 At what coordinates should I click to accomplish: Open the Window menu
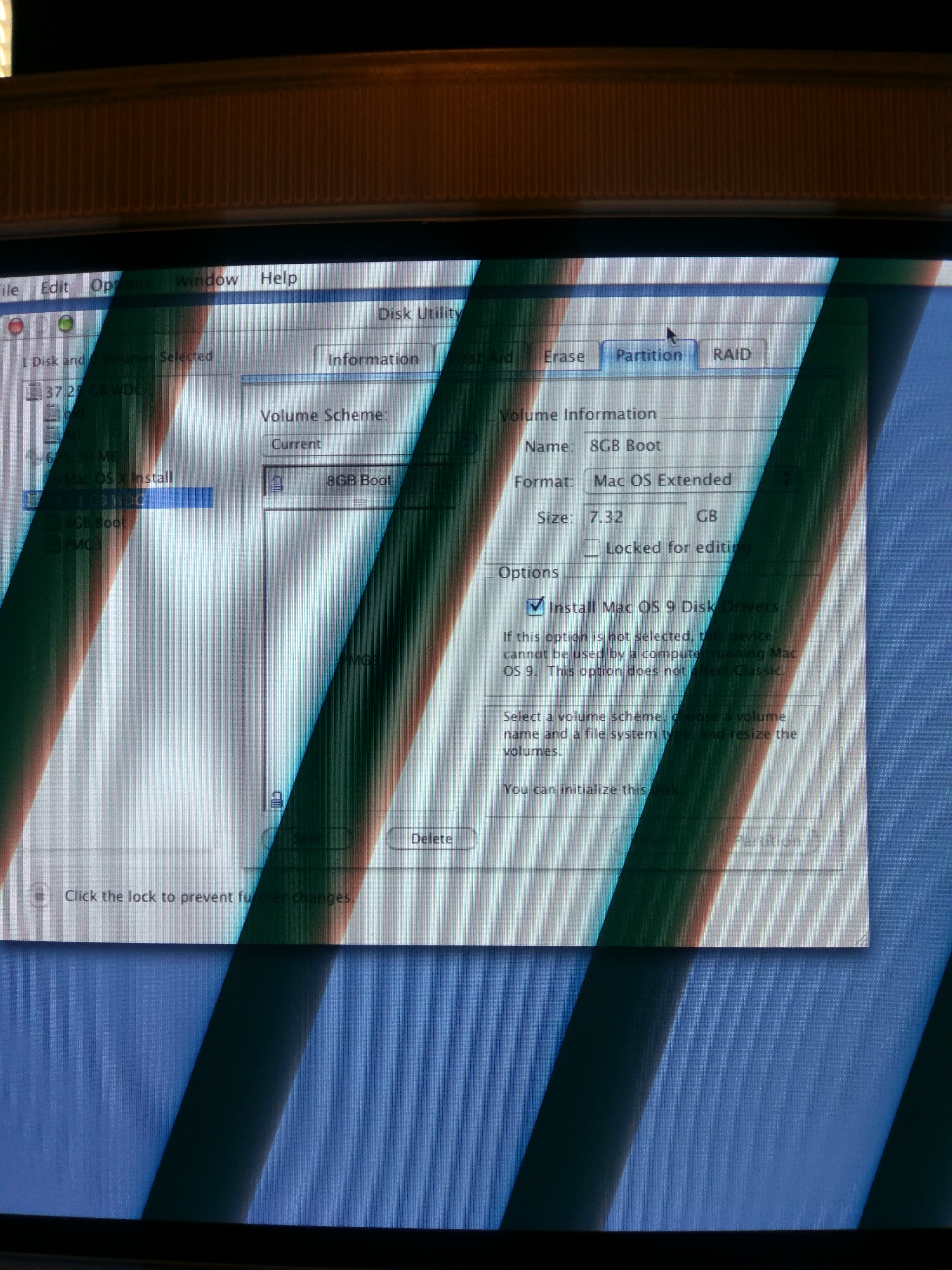pos(206,280)
